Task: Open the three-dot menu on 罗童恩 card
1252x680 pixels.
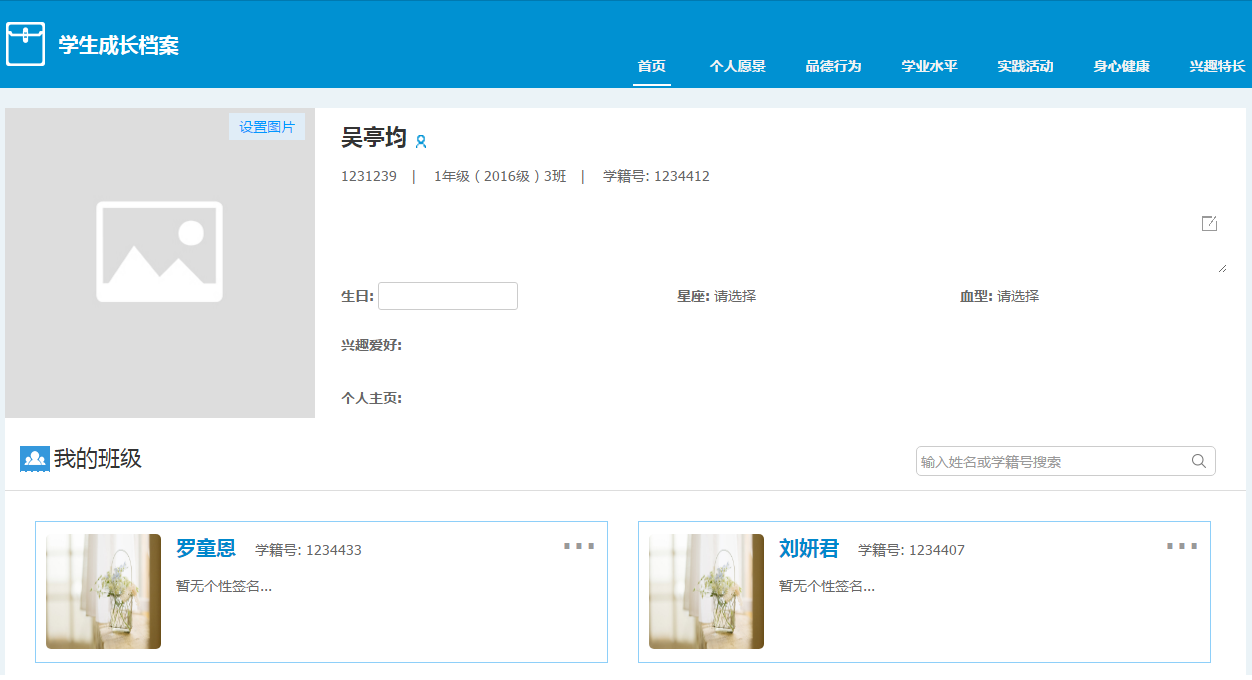Action: tap(579, 546)
